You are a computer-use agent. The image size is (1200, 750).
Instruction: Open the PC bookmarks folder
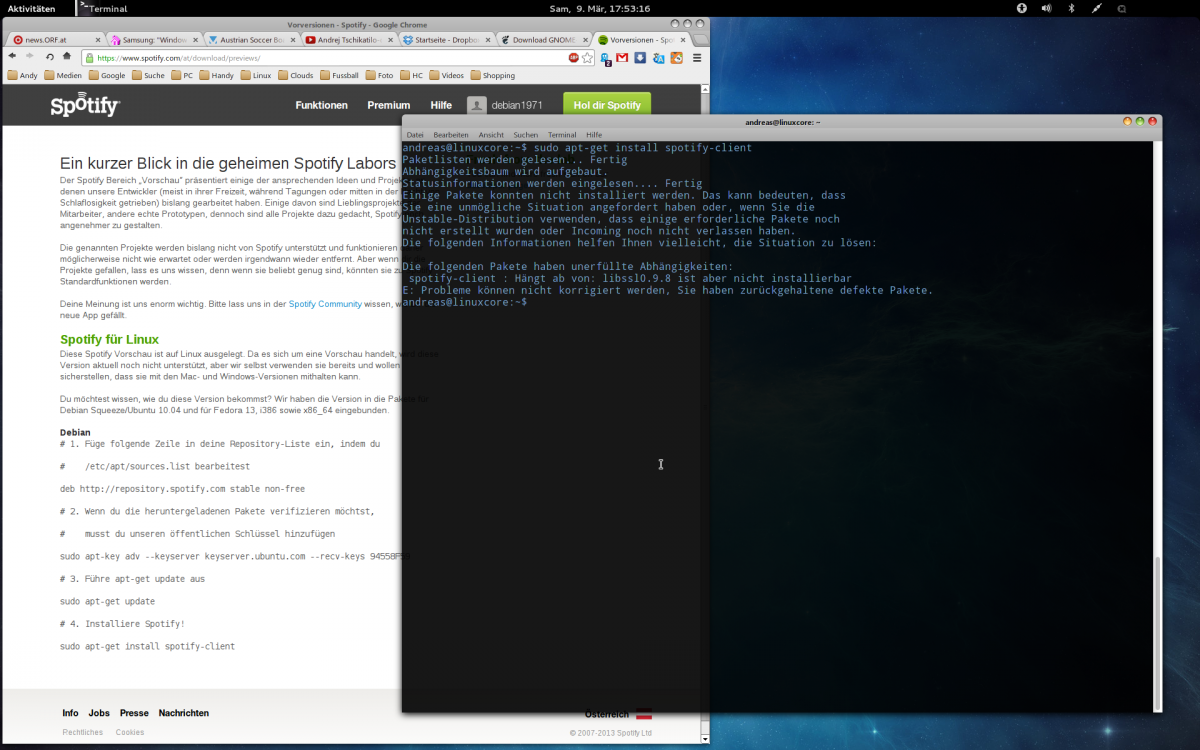pos(182,75)
